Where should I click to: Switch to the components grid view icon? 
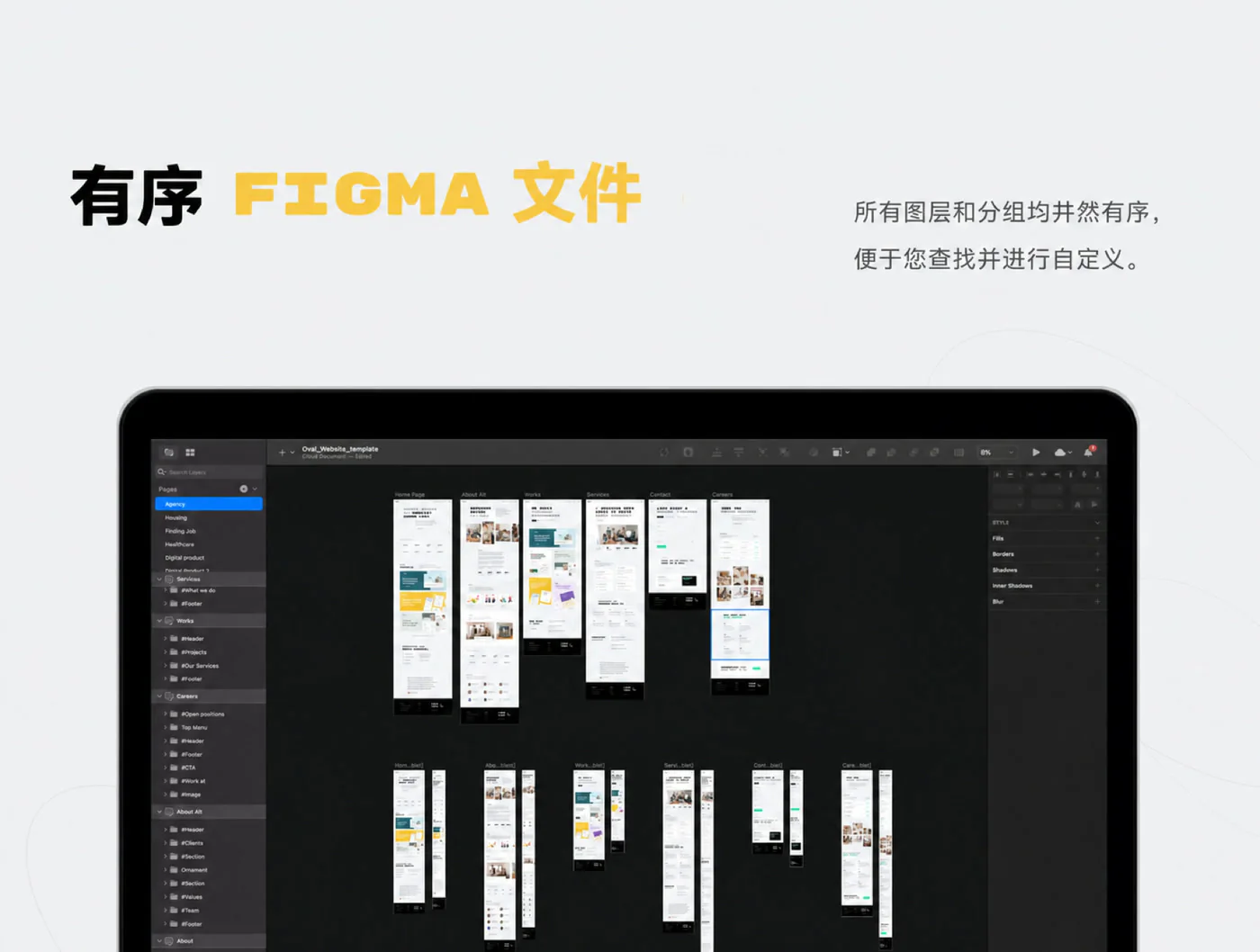click(x=190, y=452)
